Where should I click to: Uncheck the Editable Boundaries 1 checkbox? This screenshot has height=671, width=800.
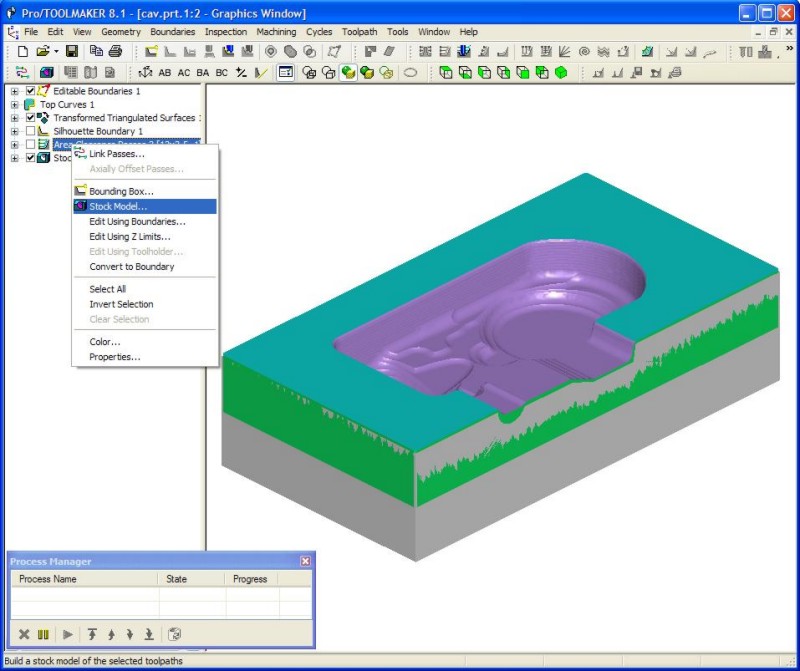pyautogui.click(x=31, y=91)
